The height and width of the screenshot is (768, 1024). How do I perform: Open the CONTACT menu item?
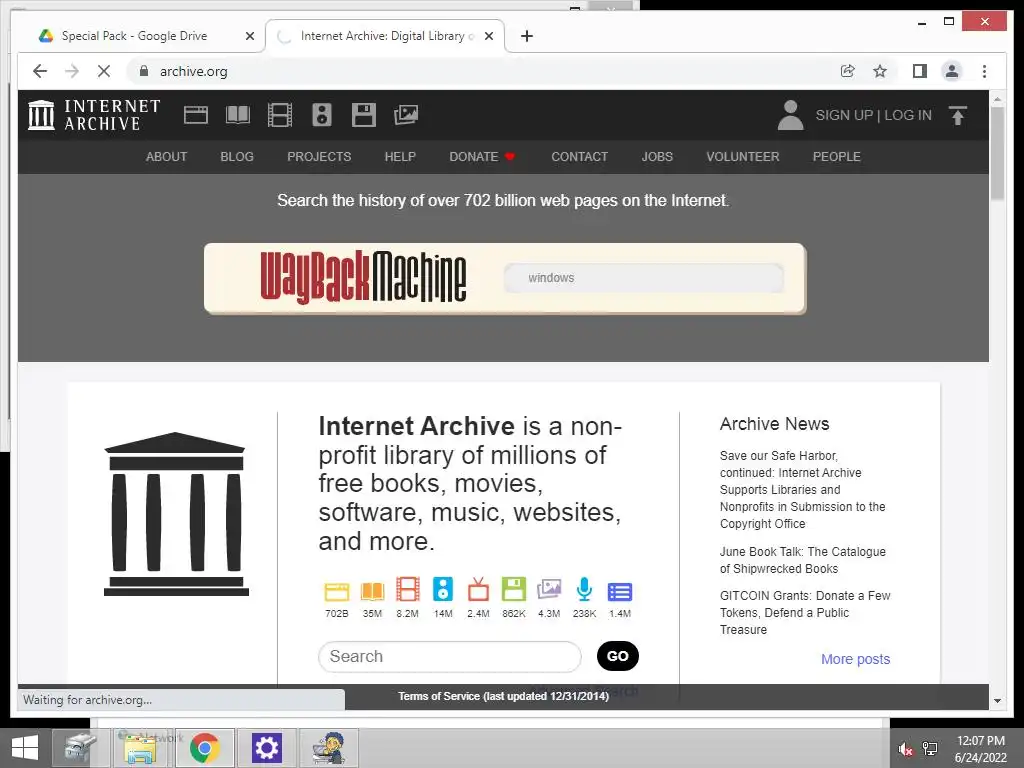pos(579,157)
